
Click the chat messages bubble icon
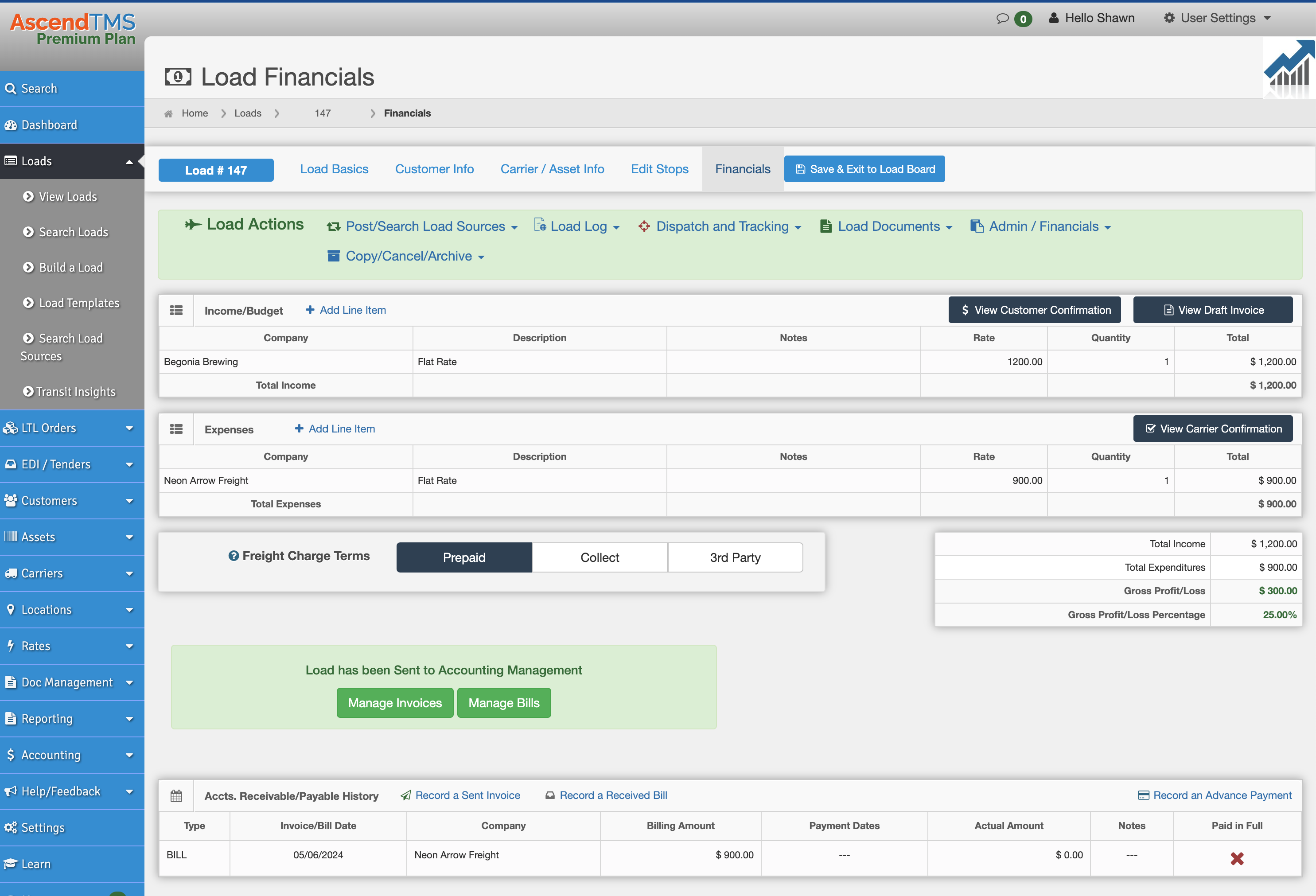[x=1002, y=19]
